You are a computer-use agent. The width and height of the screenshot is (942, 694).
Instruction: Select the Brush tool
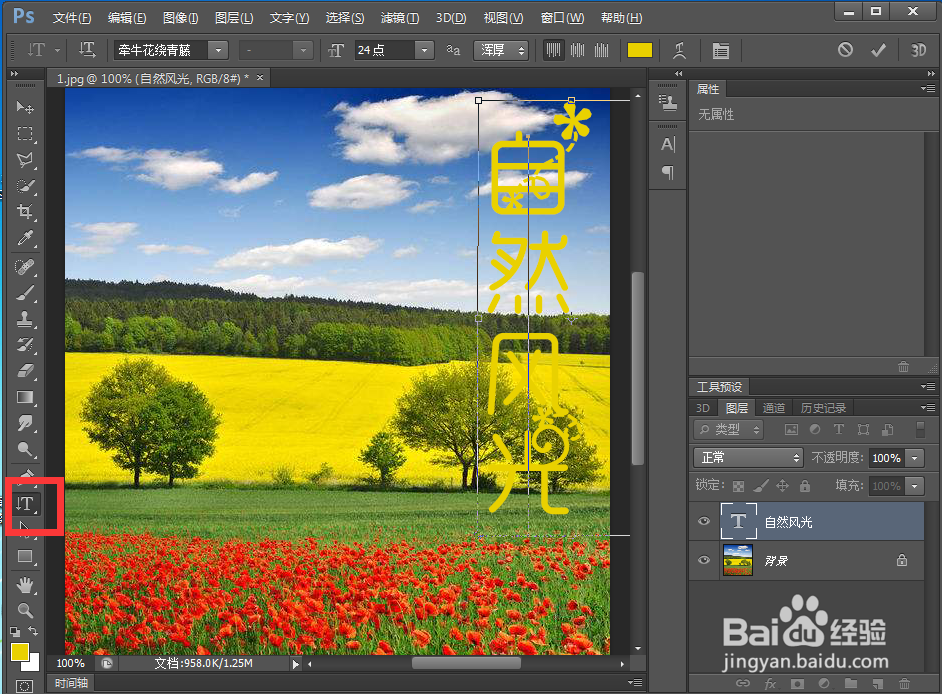25,293
